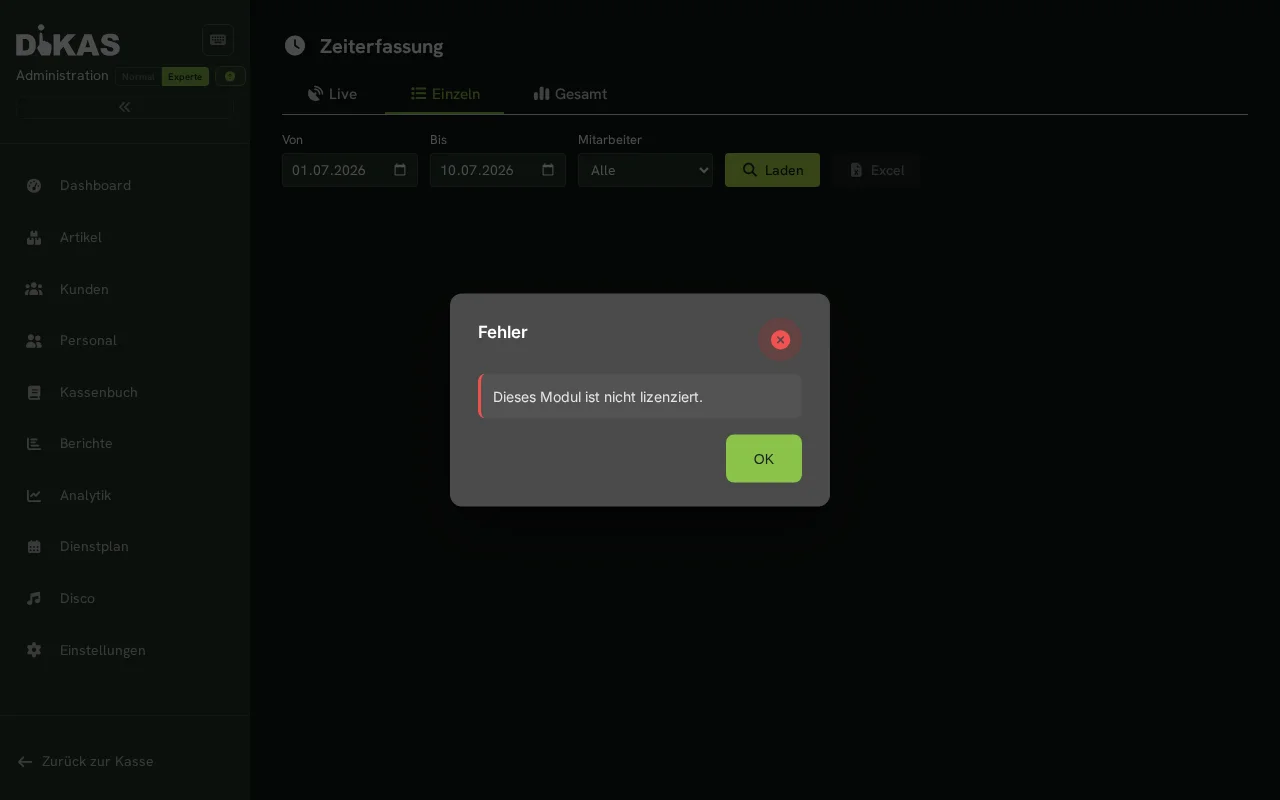
Task: Click the Administration label in the sidebar
Action: point(62,76)
